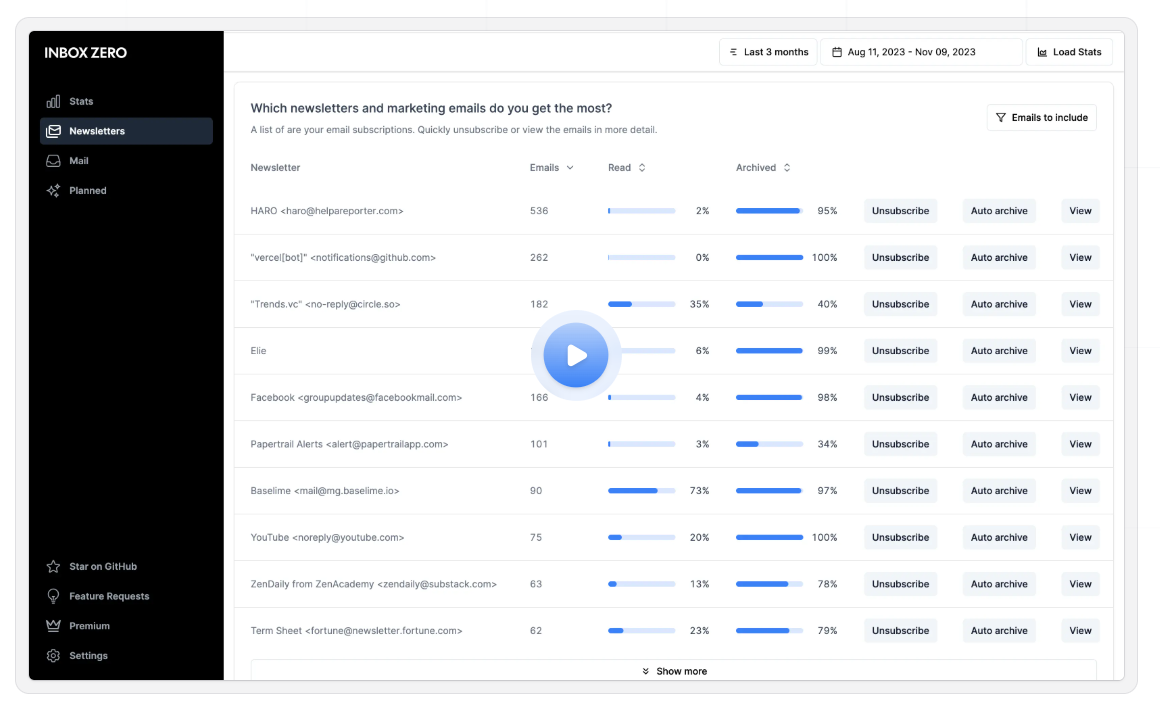Toggle sort on Read column header
The height and width of the screenshot is (712, 1160).
click(x=626, y=168)
